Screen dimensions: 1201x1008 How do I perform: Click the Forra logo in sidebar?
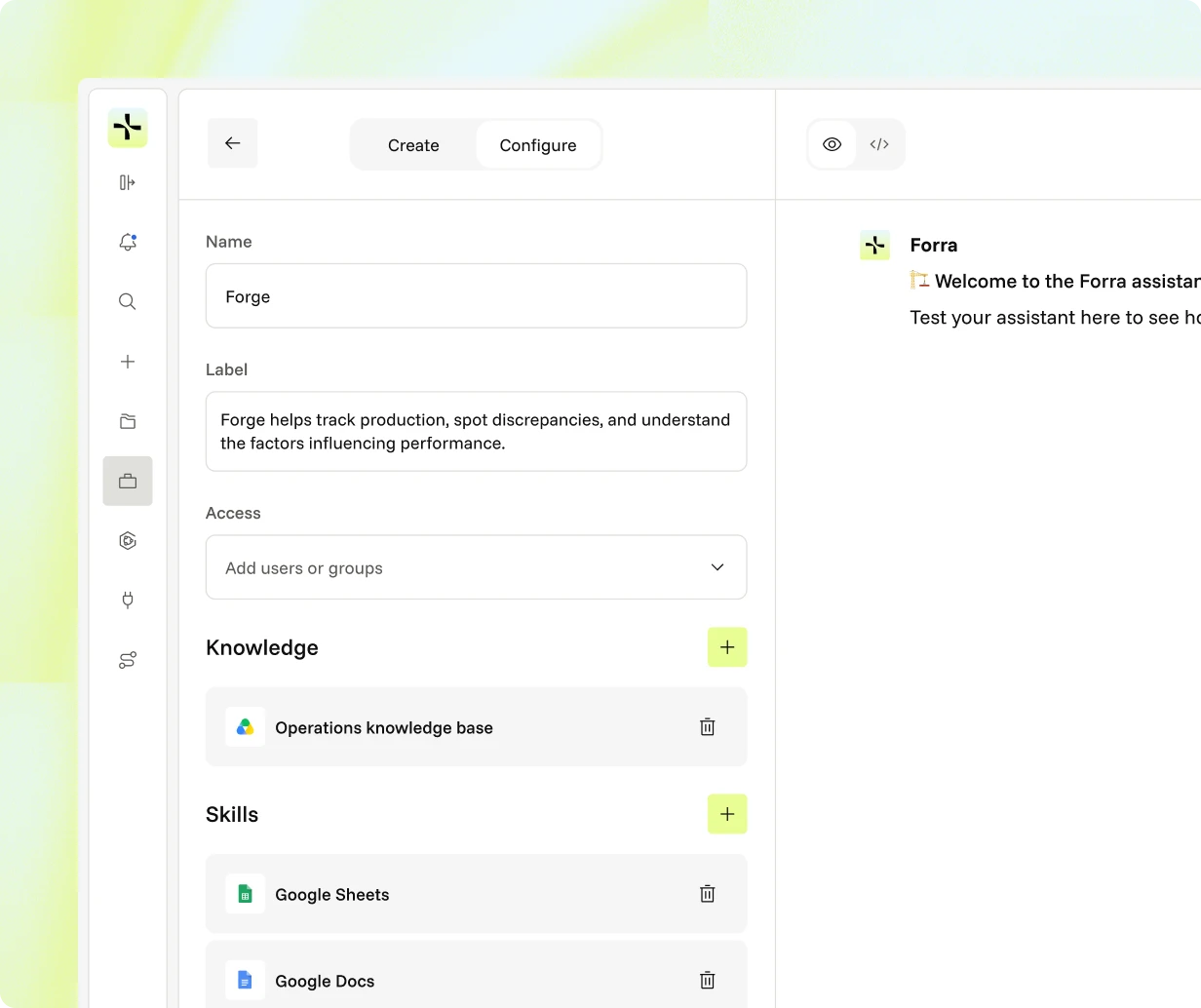click(128, 128)
